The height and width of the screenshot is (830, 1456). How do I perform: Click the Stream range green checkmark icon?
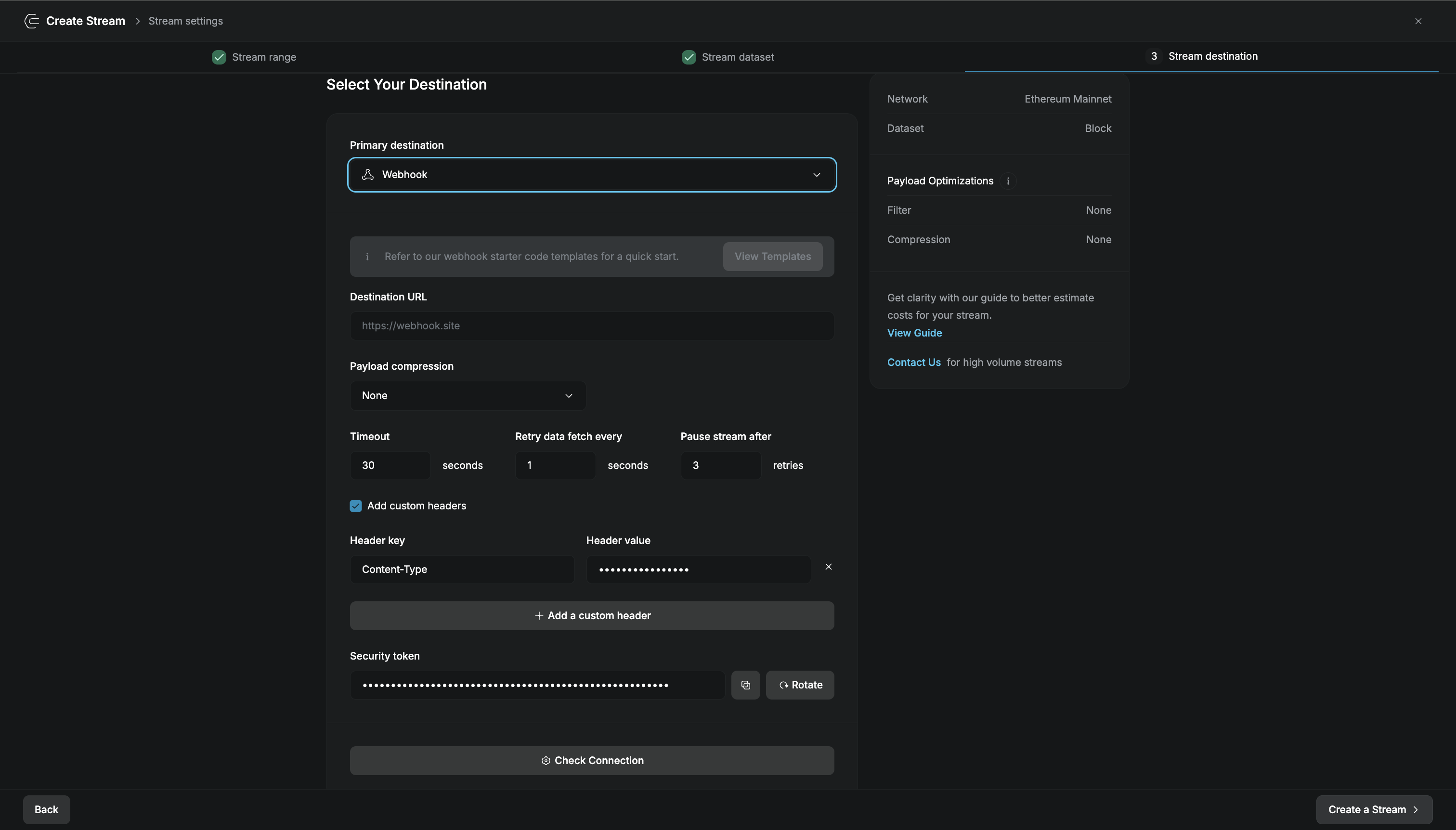(219, 57)
